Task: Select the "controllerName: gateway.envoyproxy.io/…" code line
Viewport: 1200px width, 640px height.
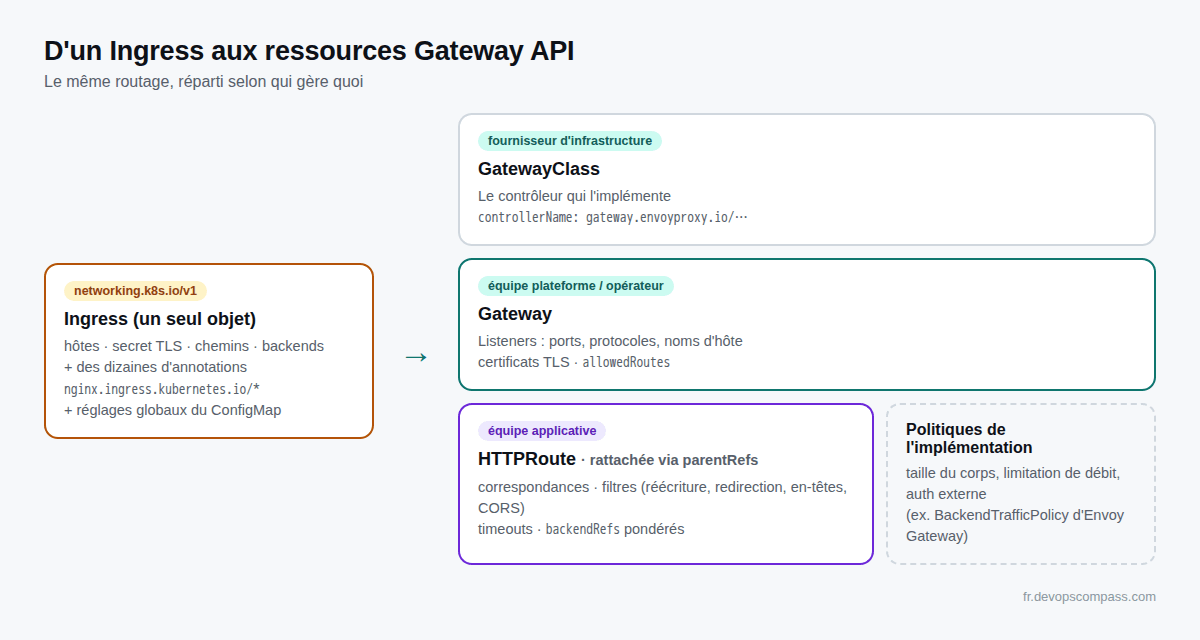Action: tap(613, 217)
